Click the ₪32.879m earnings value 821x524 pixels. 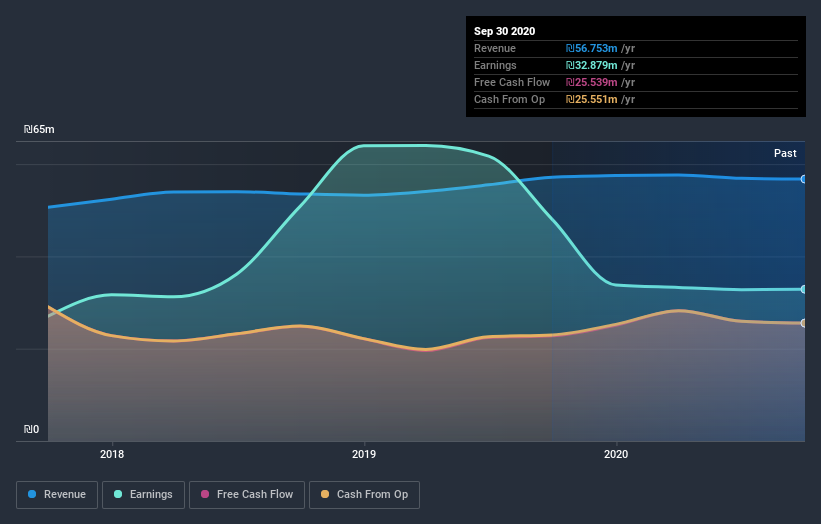pos(591,65)
